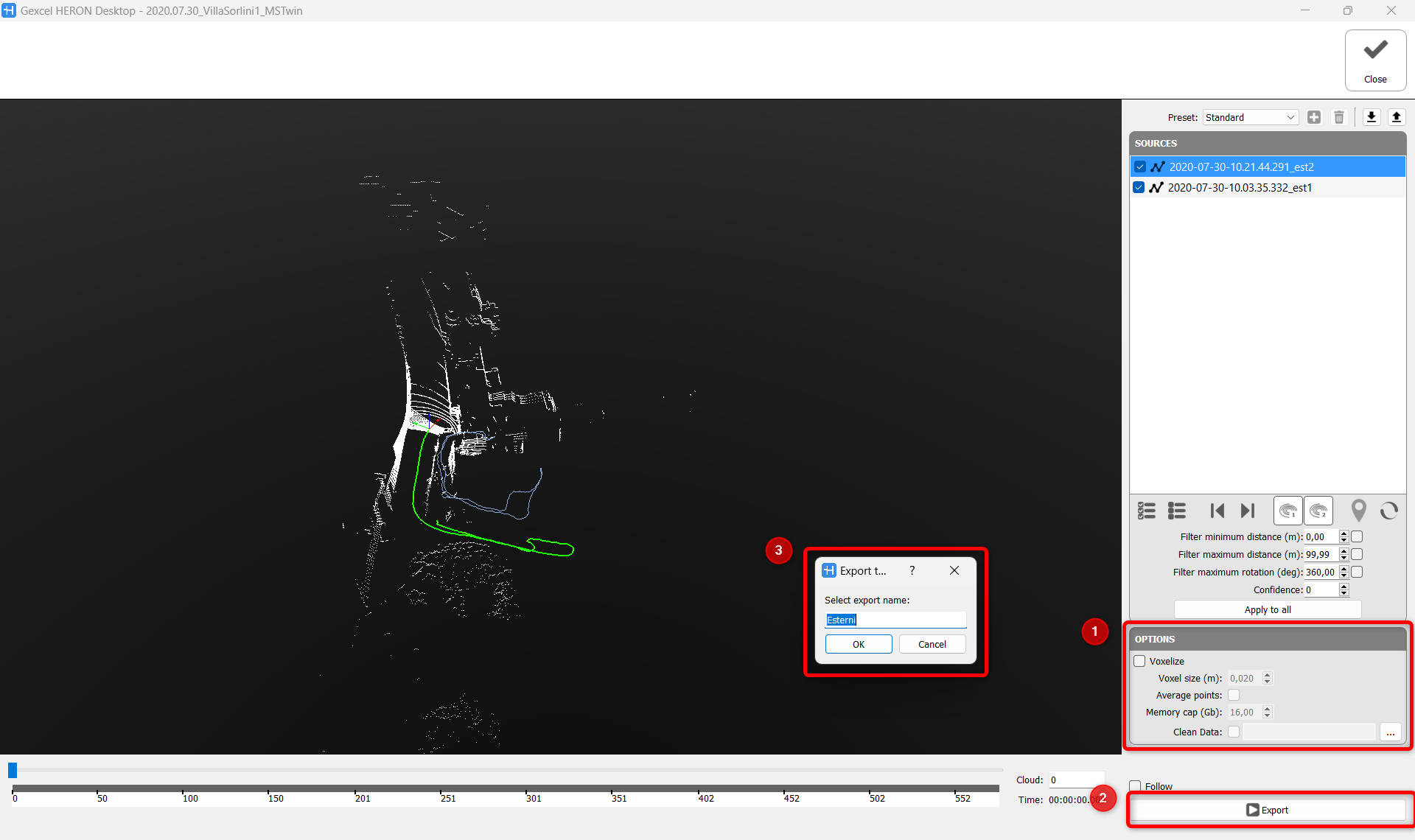Click the blue timeline slider handle
This screenshot has height=840, width=1415.
click(13, 770)
